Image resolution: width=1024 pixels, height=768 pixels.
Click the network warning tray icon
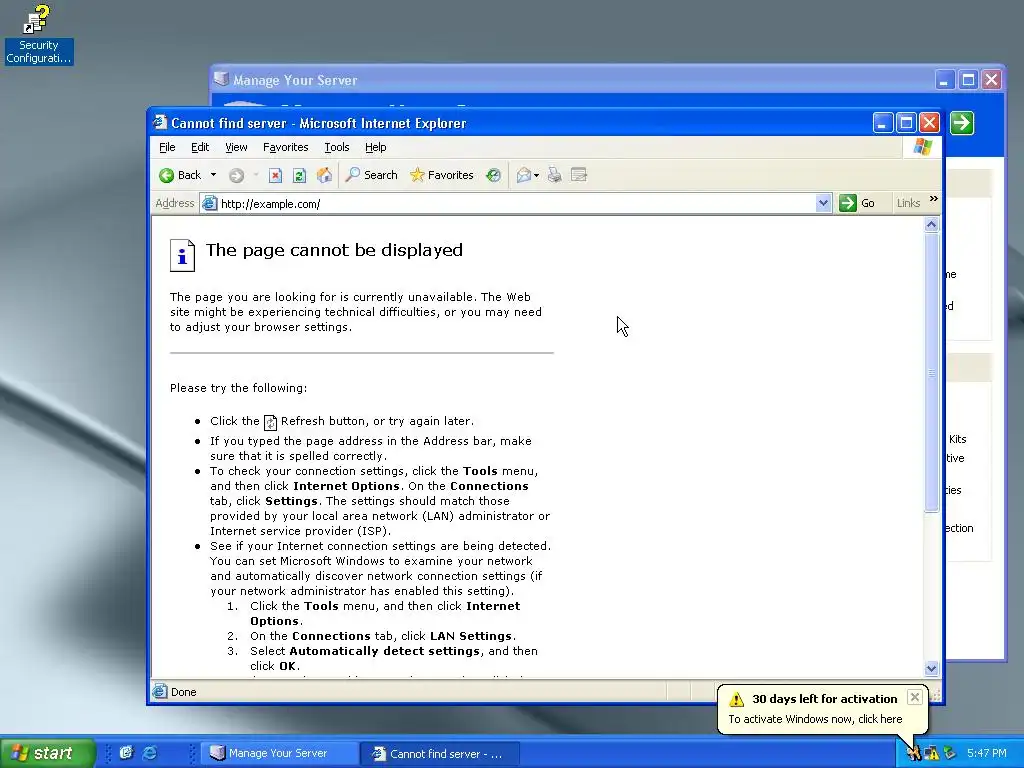point(931,754)
